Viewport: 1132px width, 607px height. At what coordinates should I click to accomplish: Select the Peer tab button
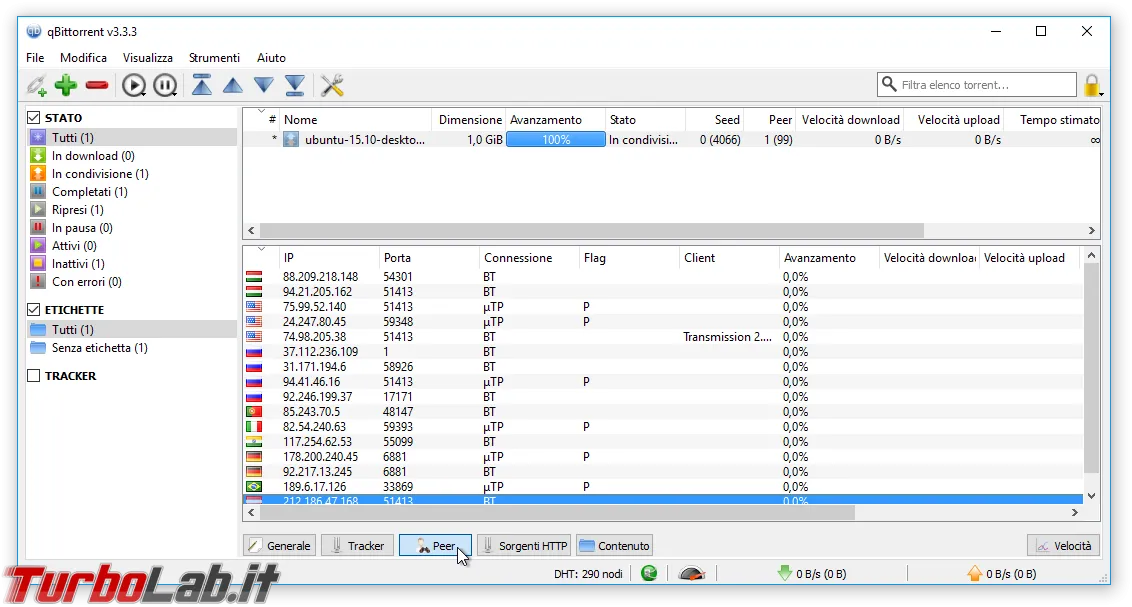(x=435, y=546)
